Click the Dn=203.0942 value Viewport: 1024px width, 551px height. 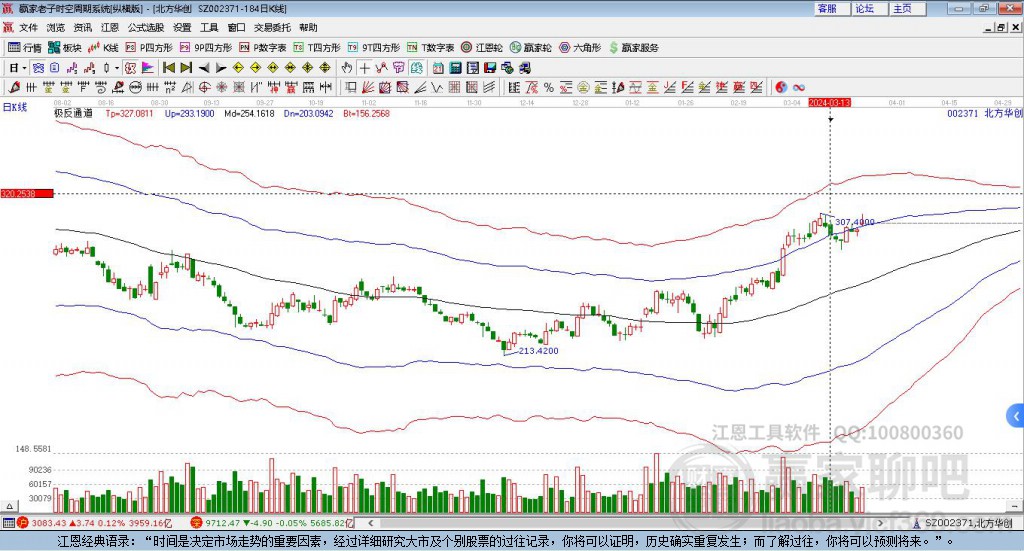click(x=308, y=114)
